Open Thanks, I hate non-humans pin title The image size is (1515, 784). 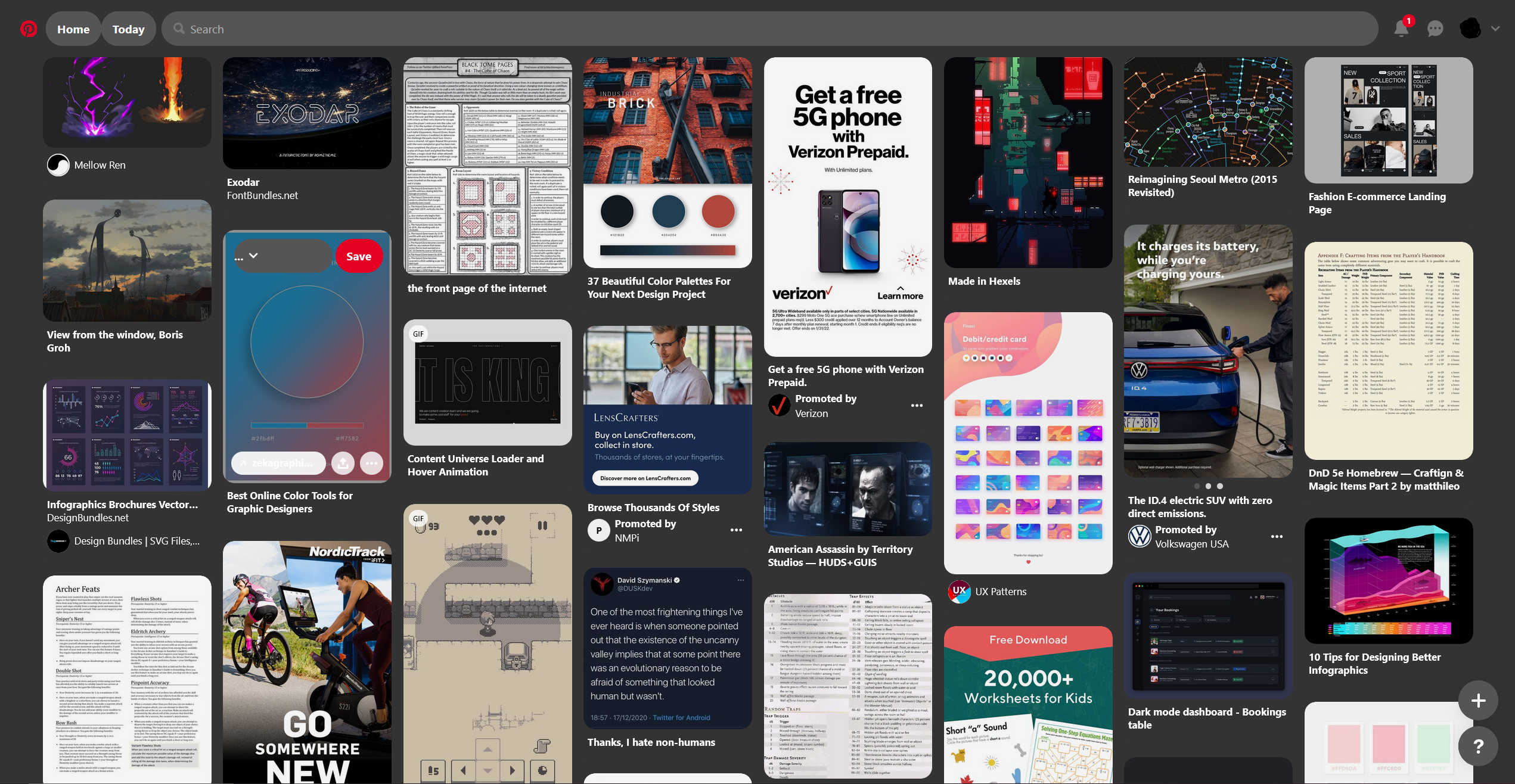[651, 742]
